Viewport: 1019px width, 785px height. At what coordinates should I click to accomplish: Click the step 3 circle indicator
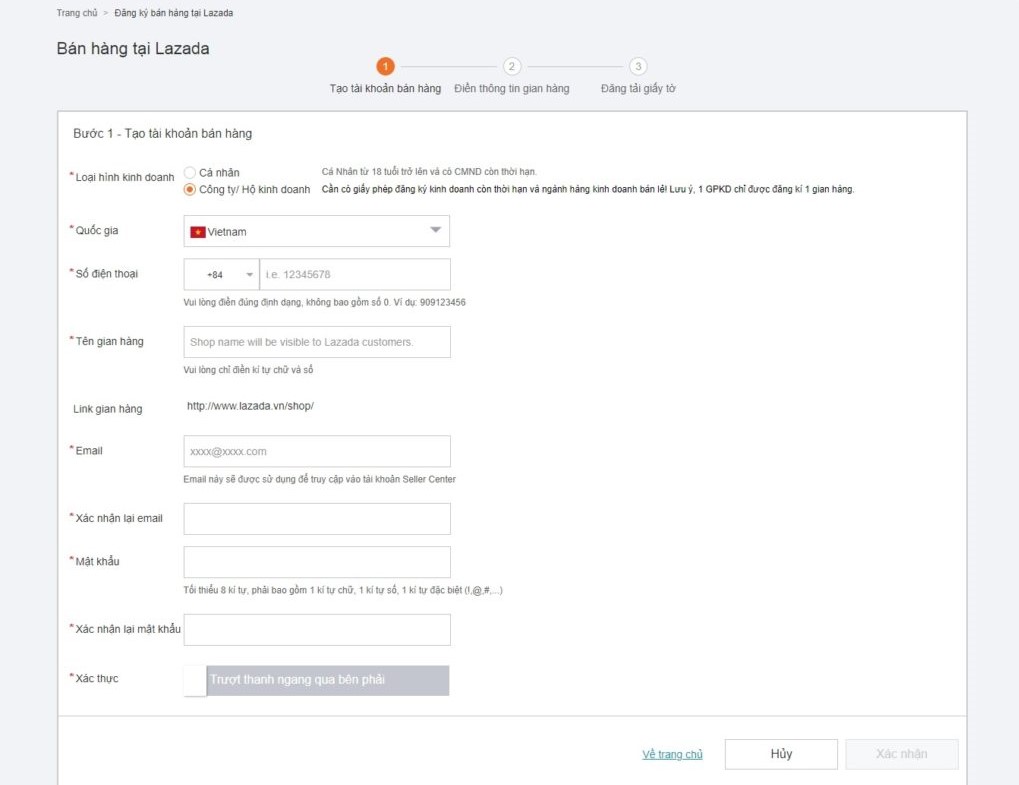(x=638, y=67)
